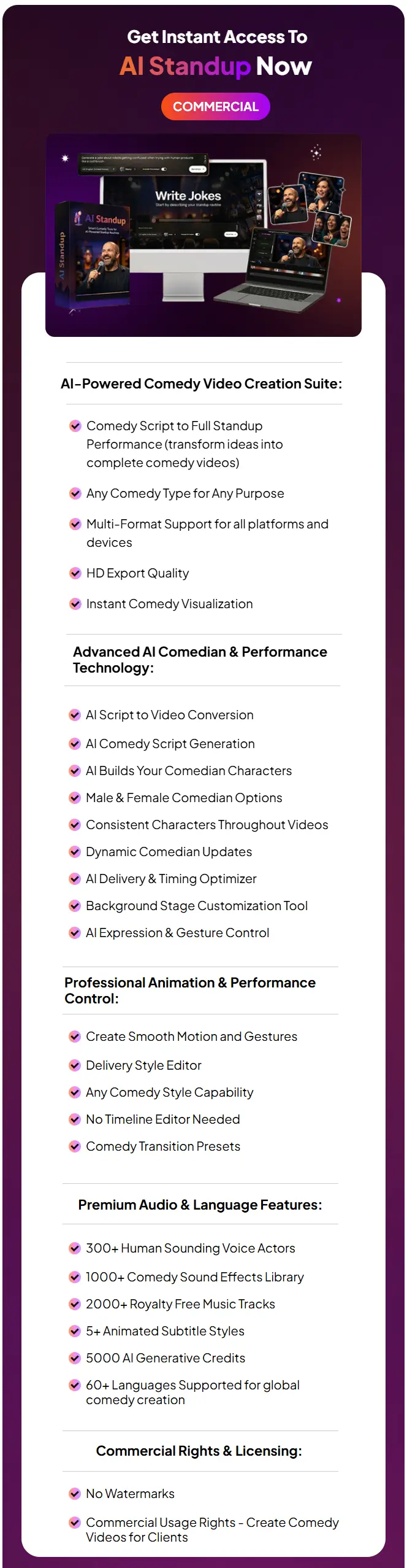Viewport: 407px width, 1568px height.
Task: Click the AI Standup product mockup image
Action: click(x=203, y=236)
